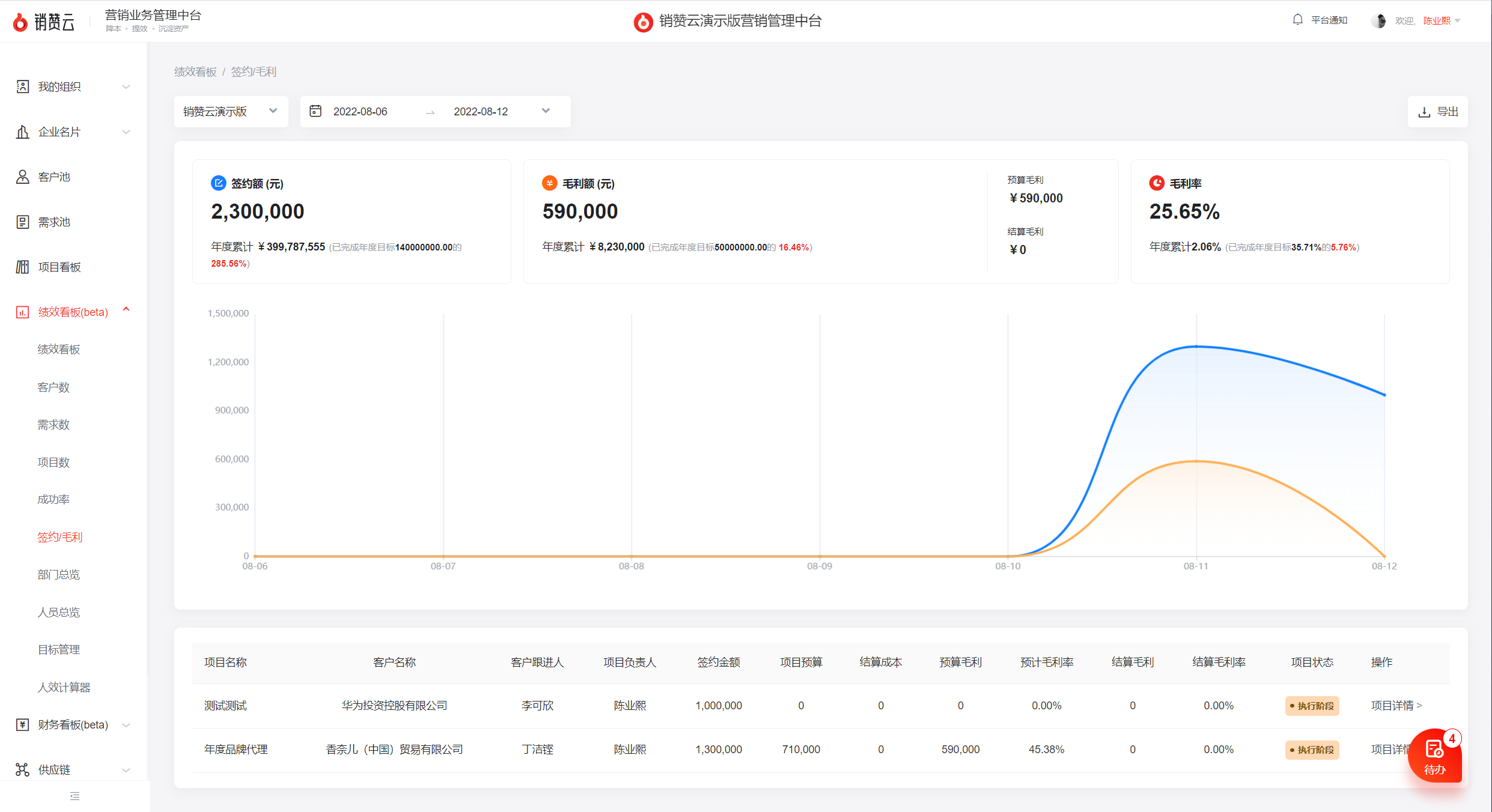
Task: Select the 人员总览 submenu item
Action: coord(59,612)
